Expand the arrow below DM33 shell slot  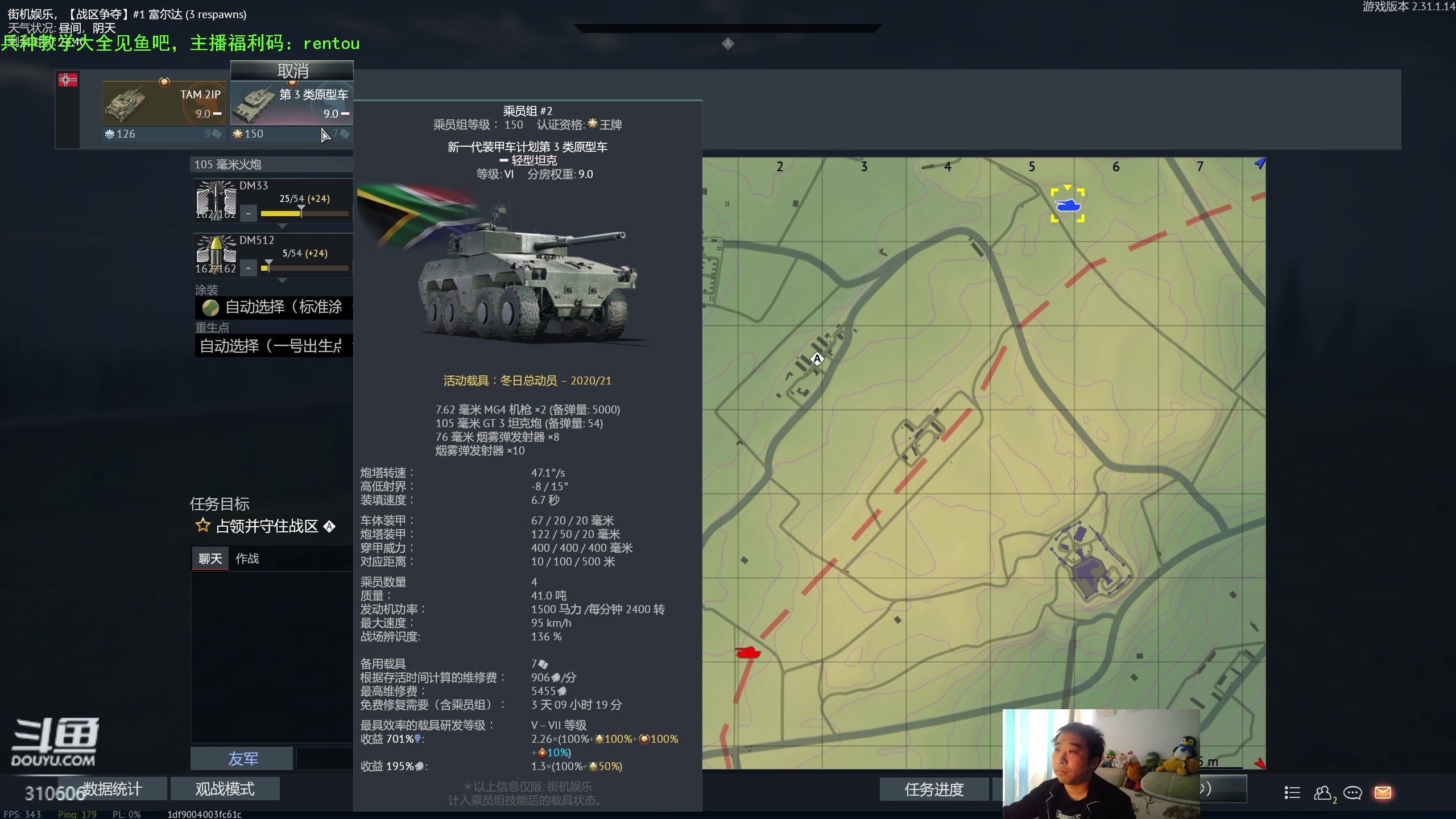click(282, 226)
